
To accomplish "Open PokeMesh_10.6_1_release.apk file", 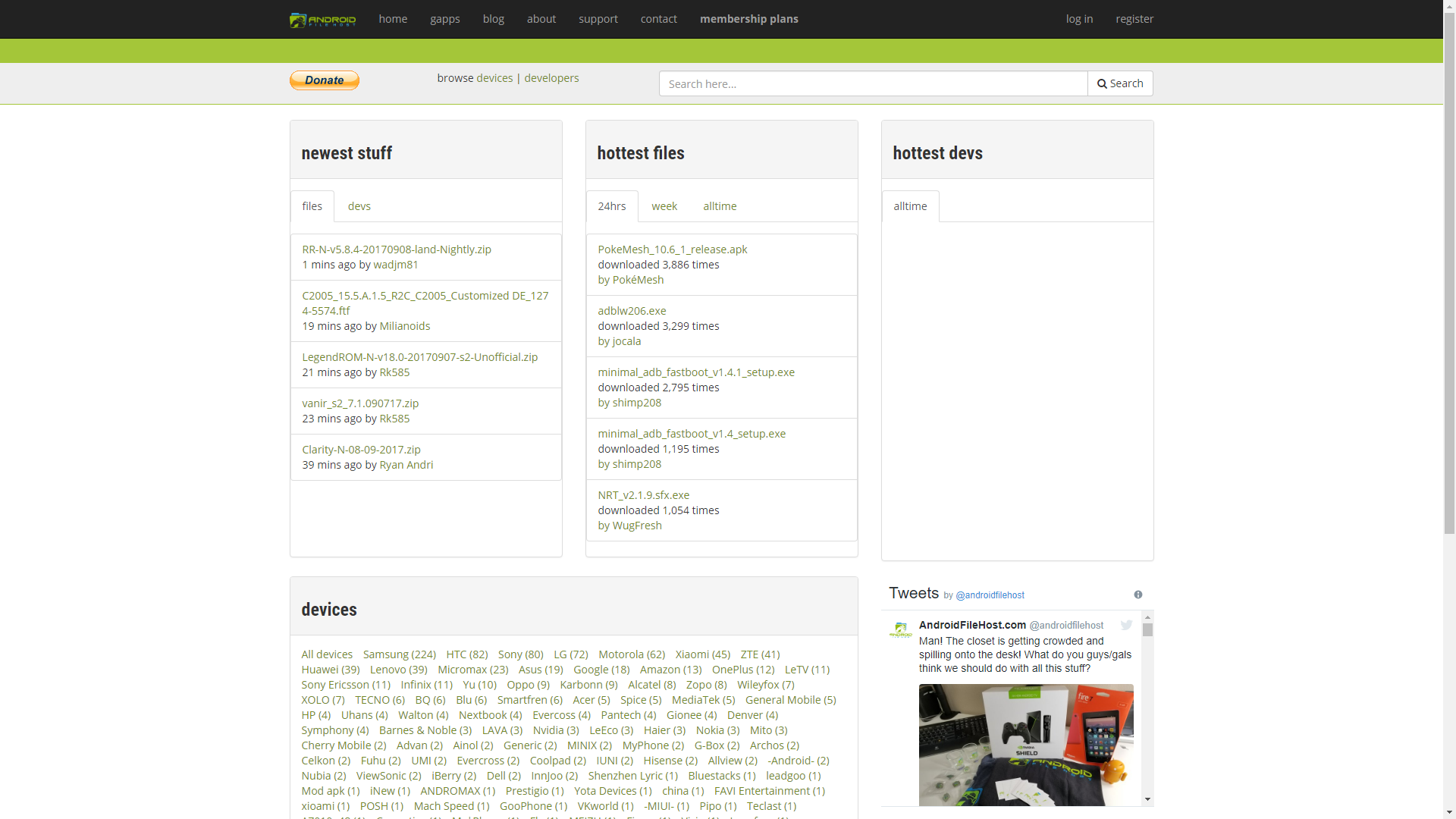I will 673,249.
